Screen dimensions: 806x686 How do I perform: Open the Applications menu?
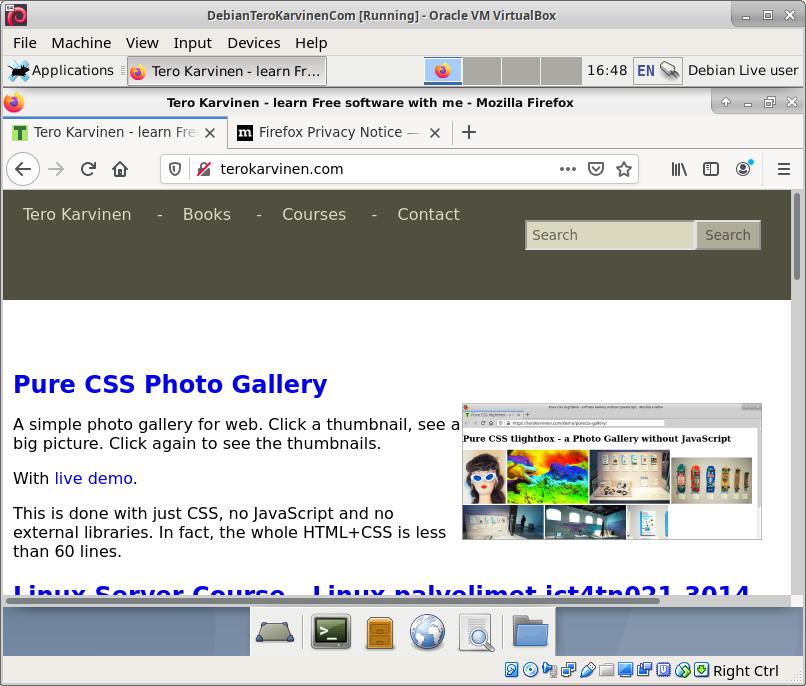tap(61, 71)
